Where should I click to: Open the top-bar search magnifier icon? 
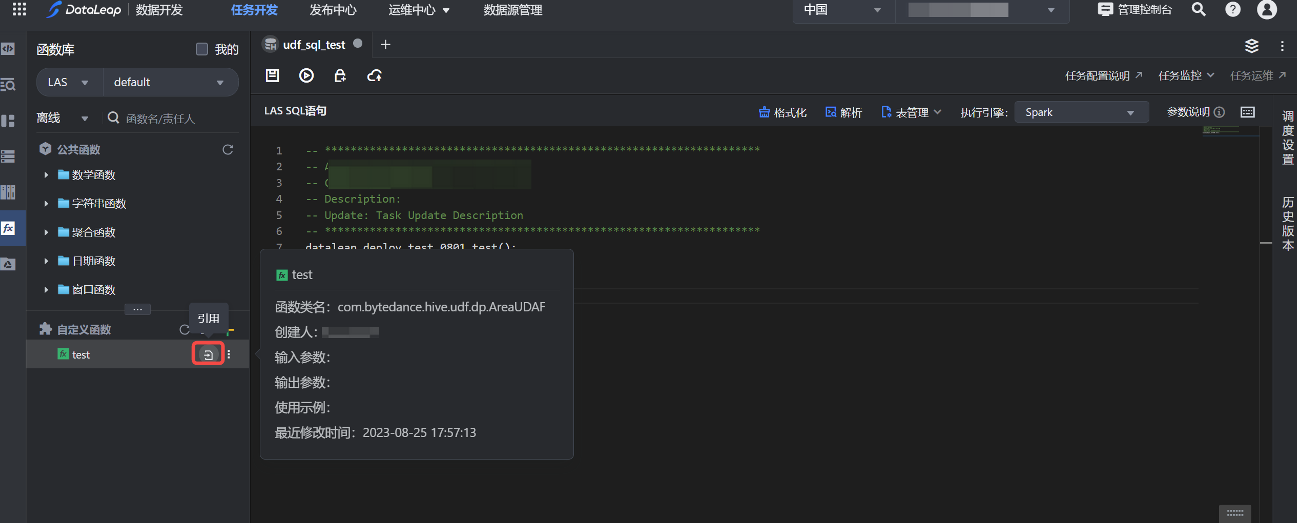pos(1199,10)
